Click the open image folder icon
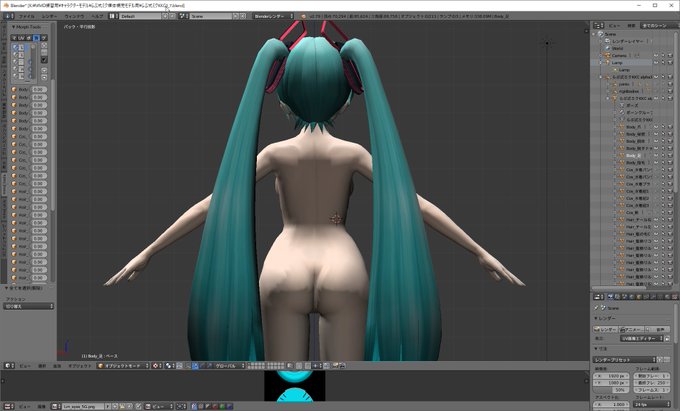This screenshot has height=411, width=680. [123, 406]
